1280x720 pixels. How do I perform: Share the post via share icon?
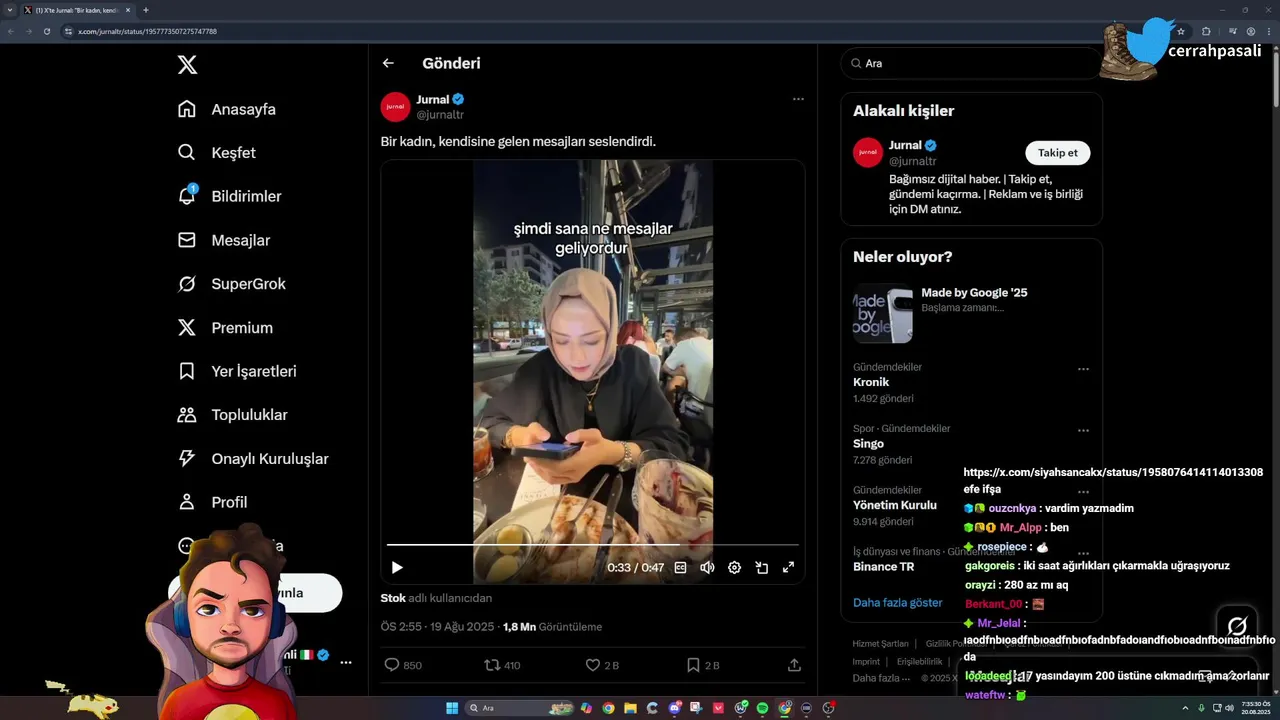794,665
